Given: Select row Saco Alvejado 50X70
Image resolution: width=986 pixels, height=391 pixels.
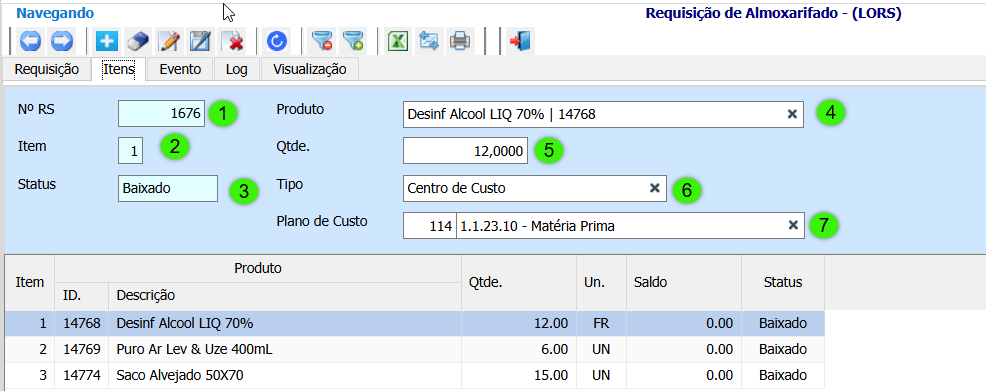Looking at the screenshot, I should pyautogui.click(x=414, y=375).
